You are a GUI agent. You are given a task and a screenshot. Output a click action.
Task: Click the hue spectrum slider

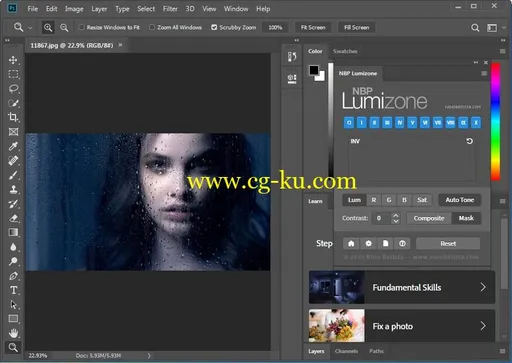(x=495, y=122)
